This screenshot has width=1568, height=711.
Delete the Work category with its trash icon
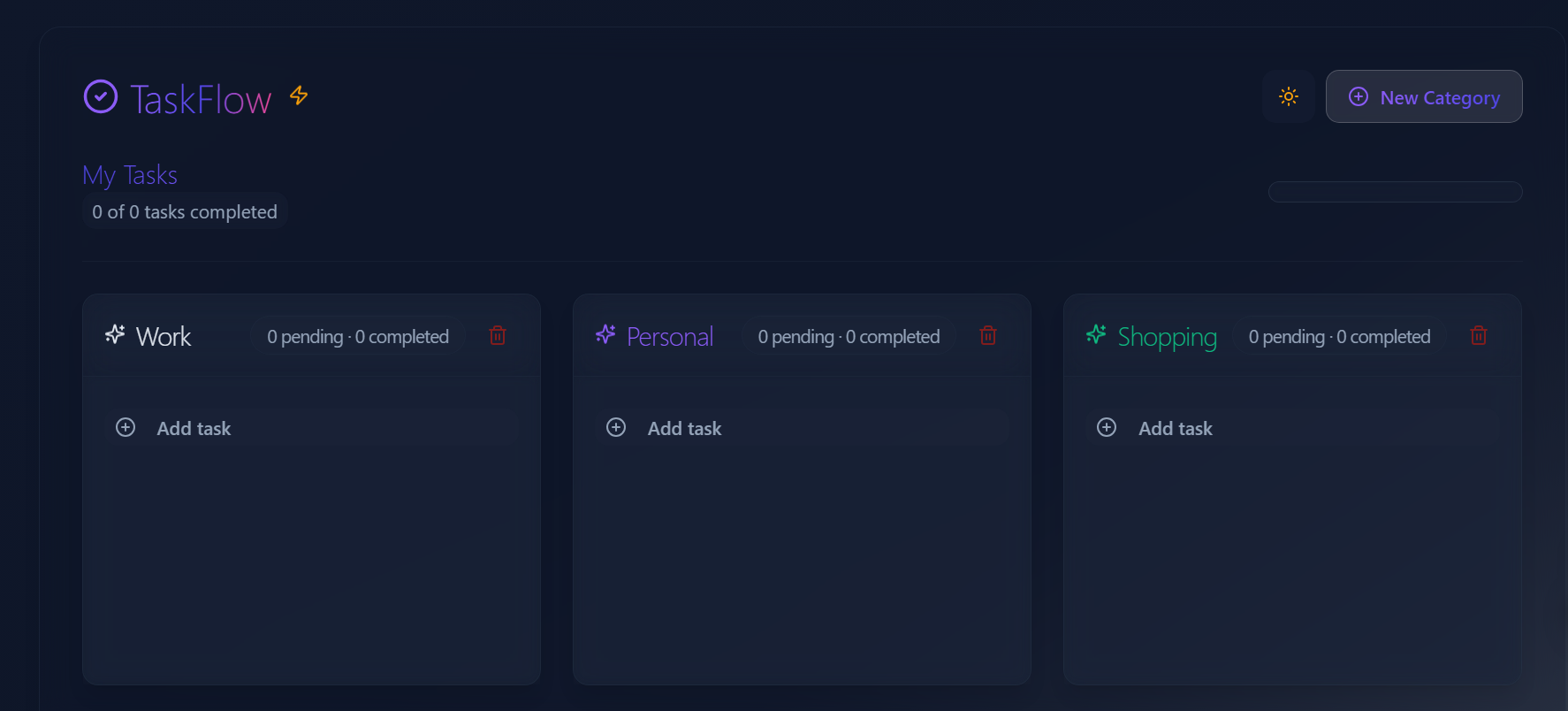pyautogui.click(x=497, y=335)
